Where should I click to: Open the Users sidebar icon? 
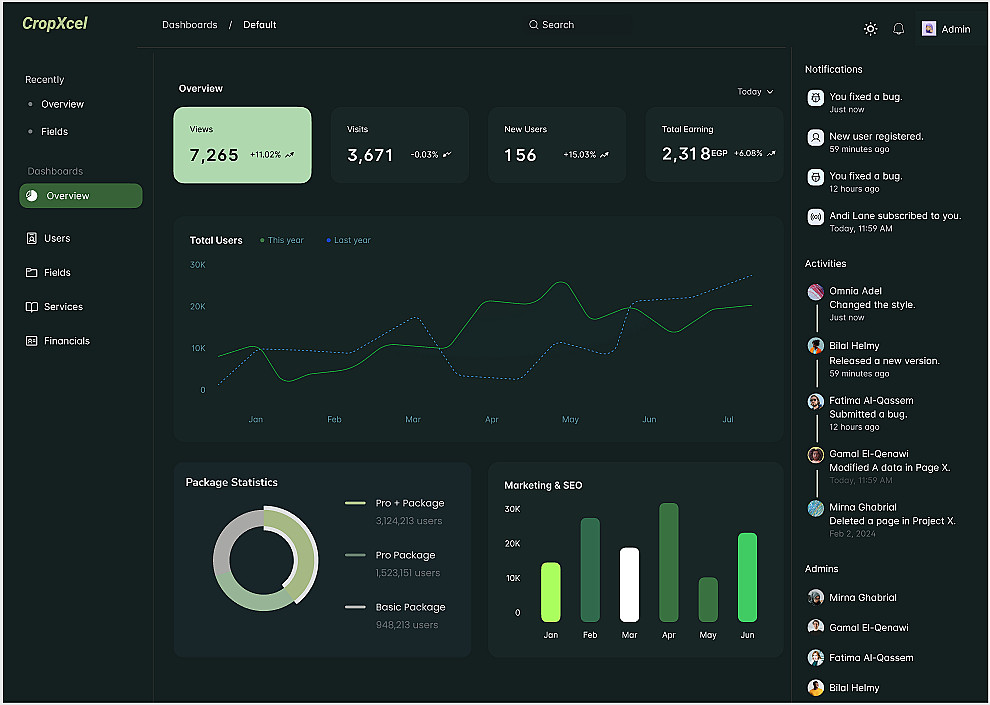[32, 238]
